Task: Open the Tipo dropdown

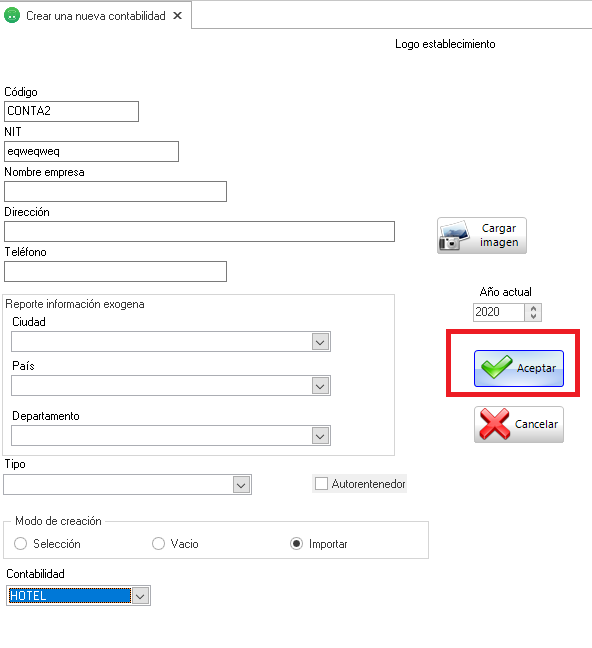Action: 241,485
